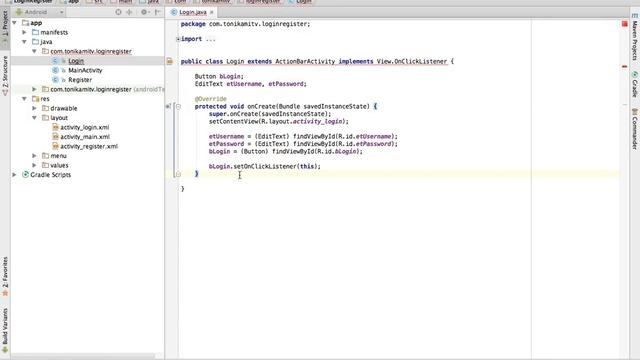The height and width of the screenshot is (360, 640).
Task: Switch to the Login.java editor tab
Action: tap(193, 12)
